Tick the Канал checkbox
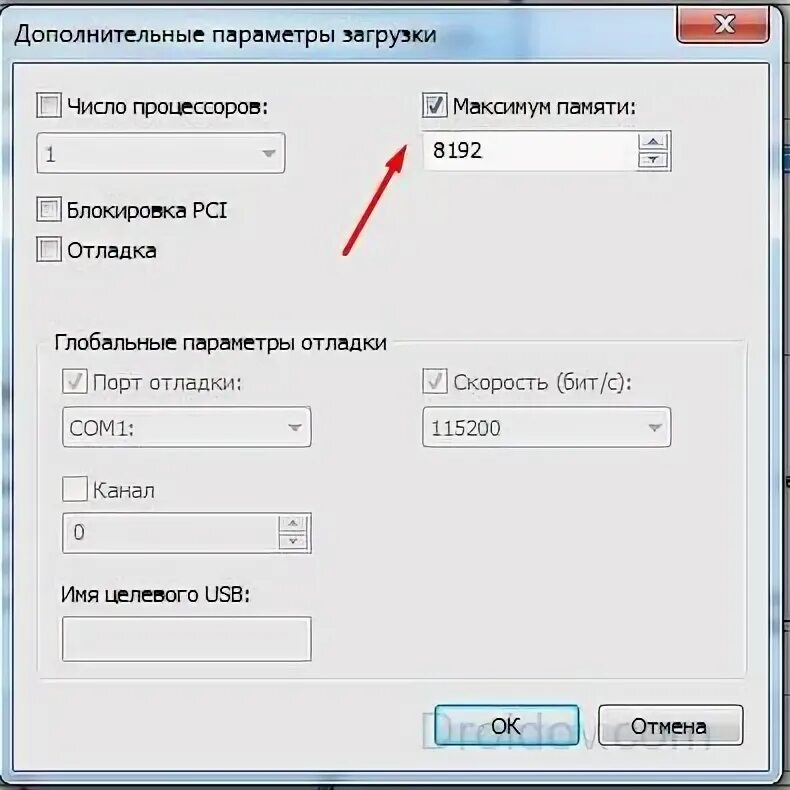790x790 pixels. click(75, 489)
